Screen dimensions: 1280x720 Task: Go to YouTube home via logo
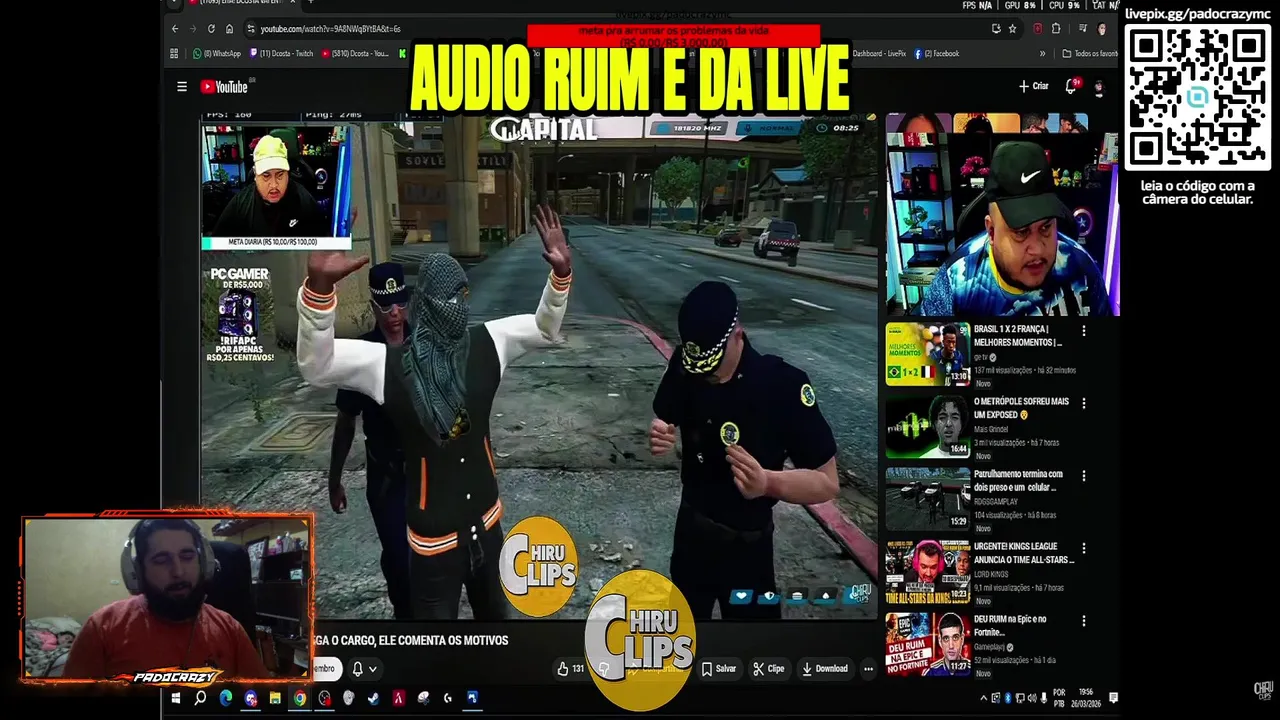pyautogui.click(x=224, y=87)
